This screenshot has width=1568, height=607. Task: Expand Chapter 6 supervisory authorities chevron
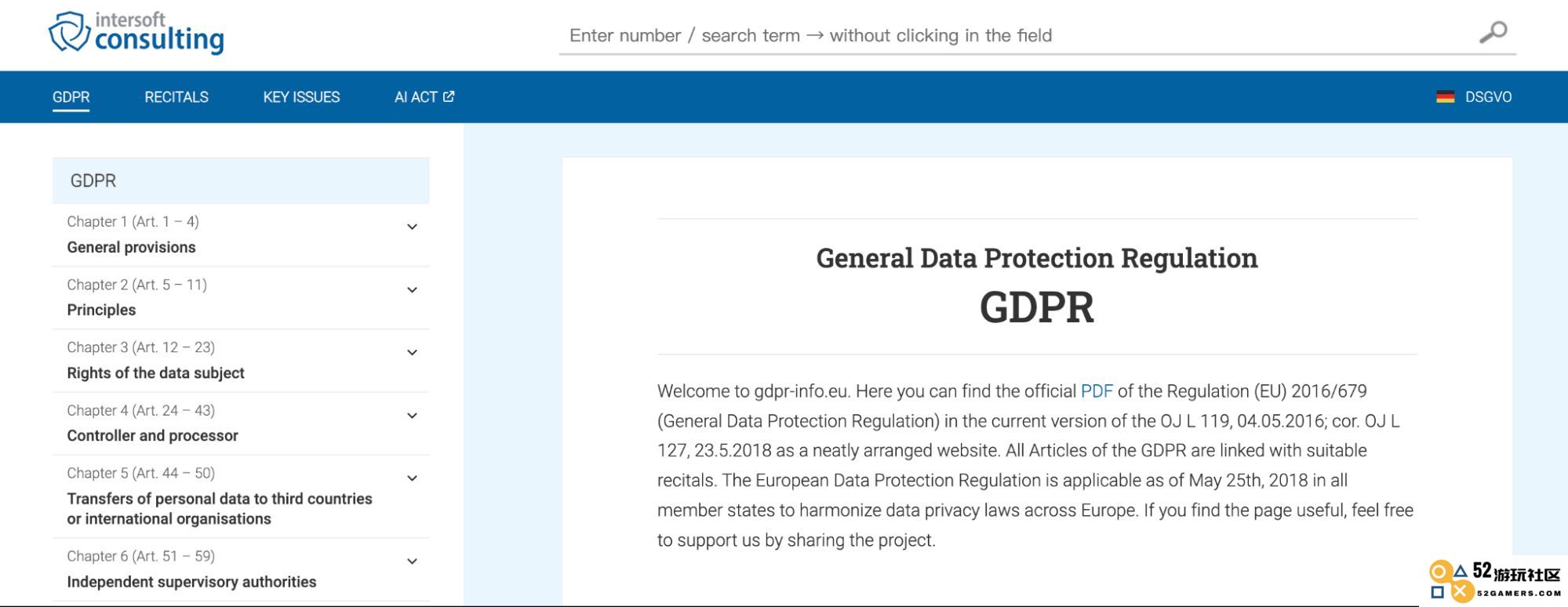pyautogui.click(x=412, y=562)
